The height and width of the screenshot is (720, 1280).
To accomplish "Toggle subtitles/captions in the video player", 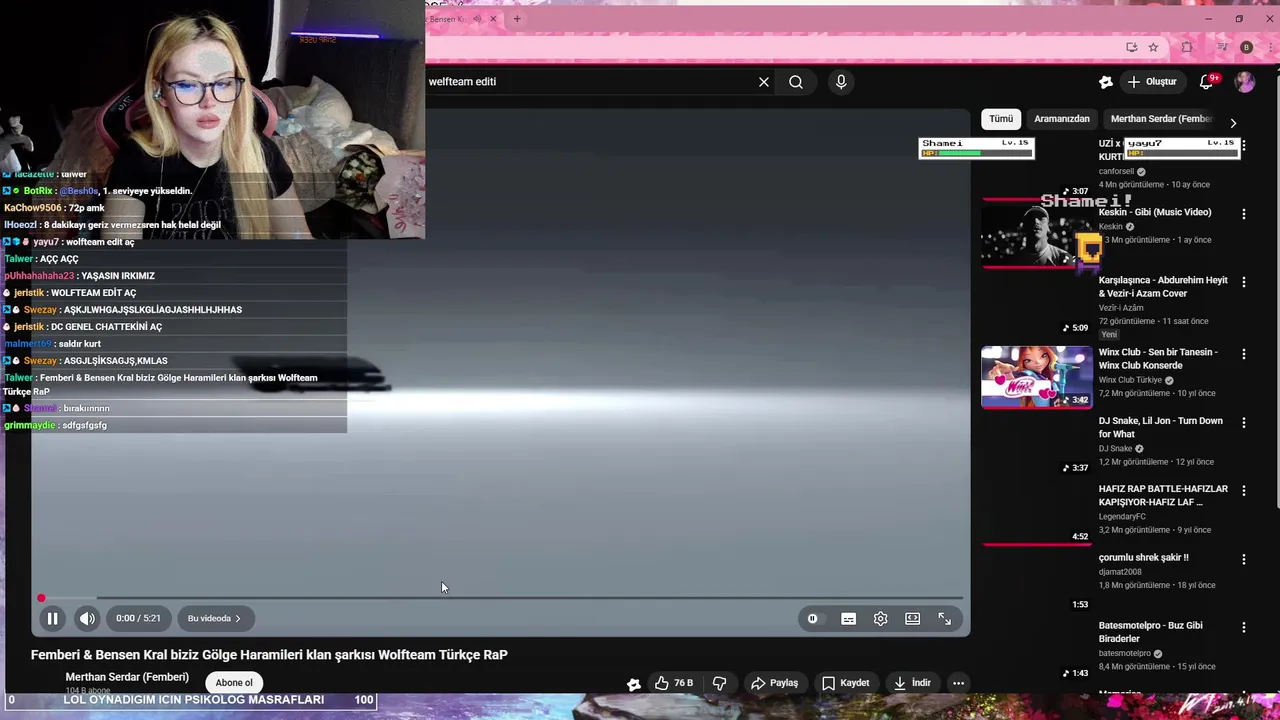I will click(x=848, y=619).
